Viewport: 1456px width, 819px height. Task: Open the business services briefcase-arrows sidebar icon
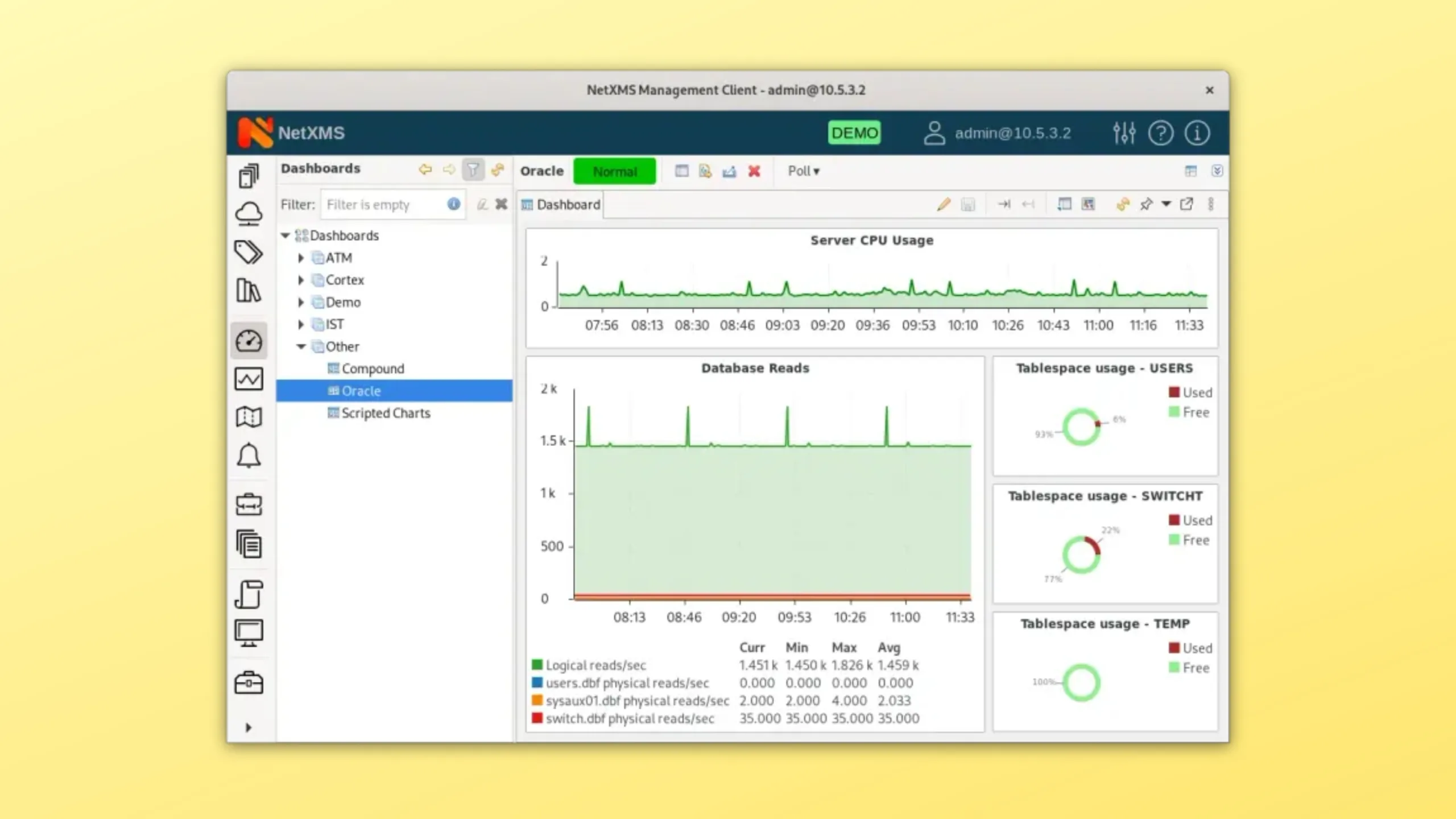pos(249,504)
